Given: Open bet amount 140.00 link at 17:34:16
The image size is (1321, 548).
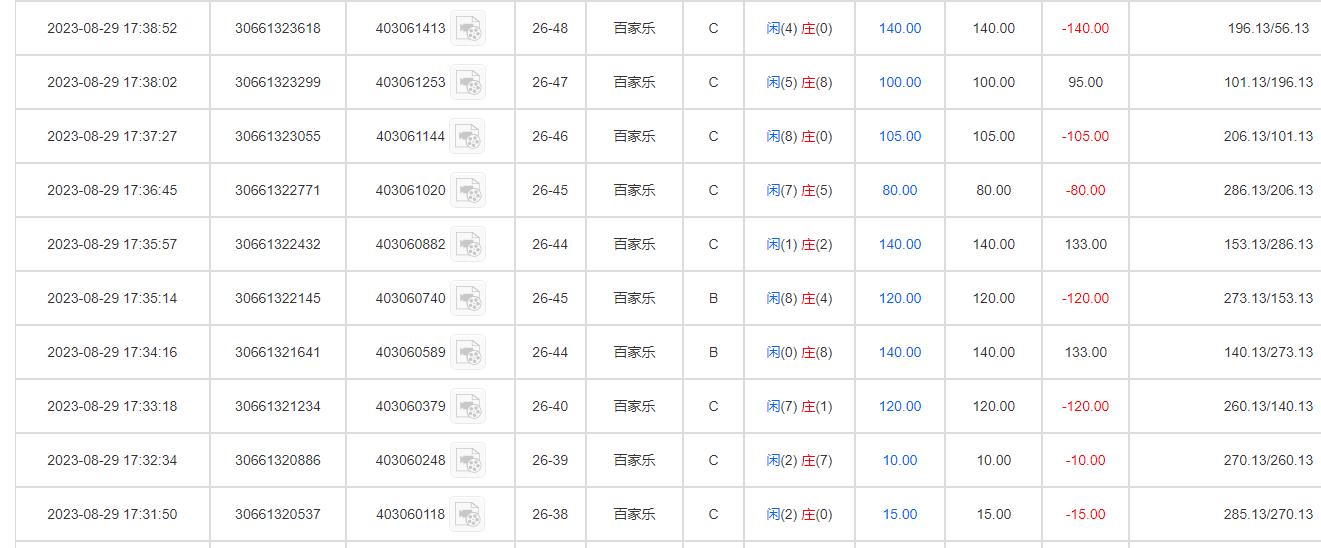Looking at the screenshot, I should click(x=900, y=353).
